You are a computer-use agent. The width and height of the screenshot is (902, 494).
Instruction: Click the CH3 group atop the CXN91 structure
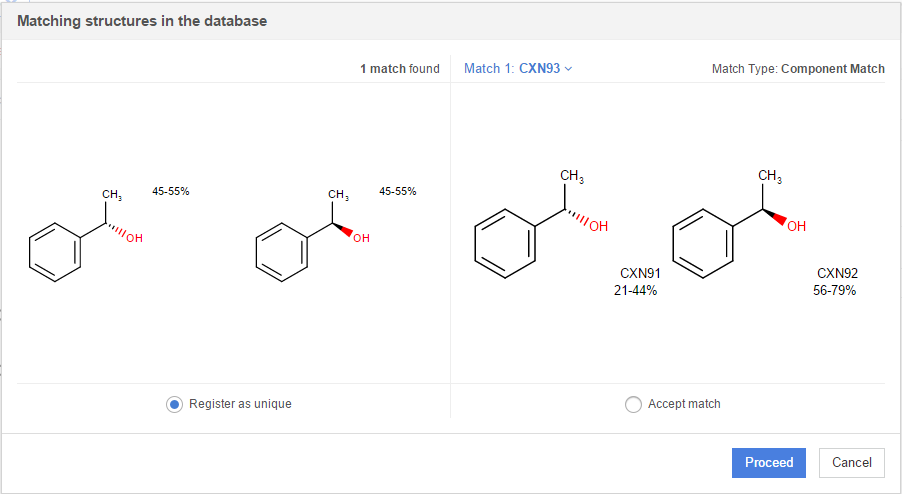572,177
